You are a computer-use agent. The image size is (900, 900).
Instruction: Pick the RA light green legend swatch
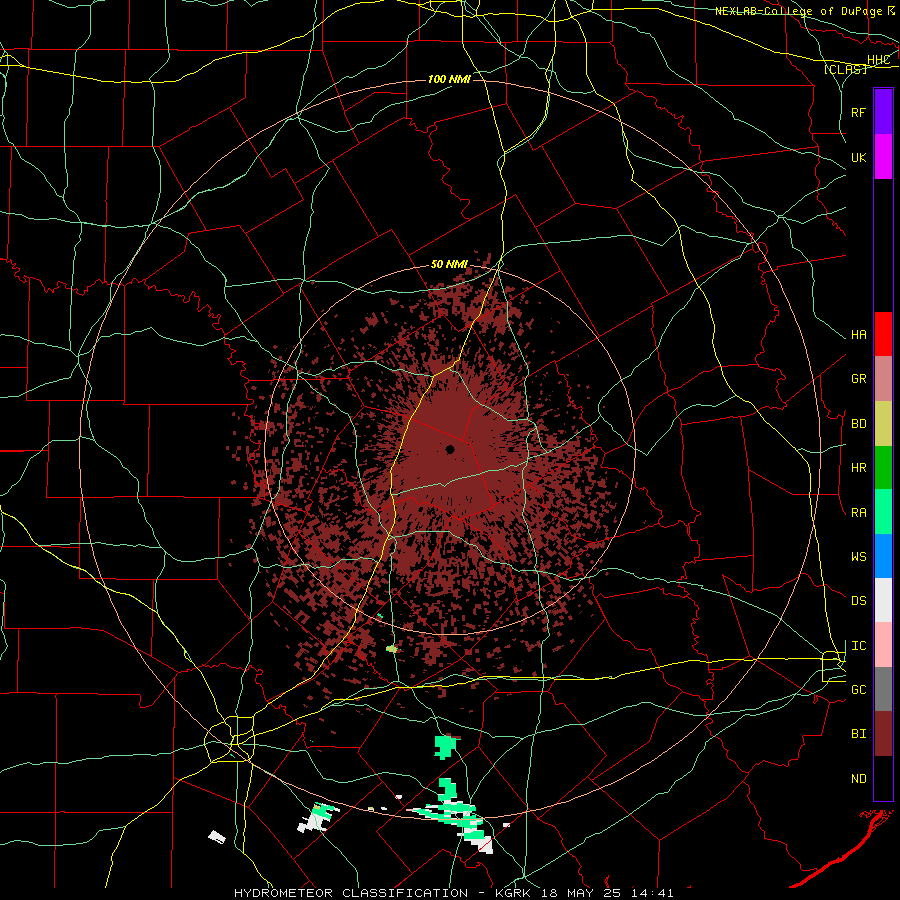pyautogui.click(x=883, y=512)
